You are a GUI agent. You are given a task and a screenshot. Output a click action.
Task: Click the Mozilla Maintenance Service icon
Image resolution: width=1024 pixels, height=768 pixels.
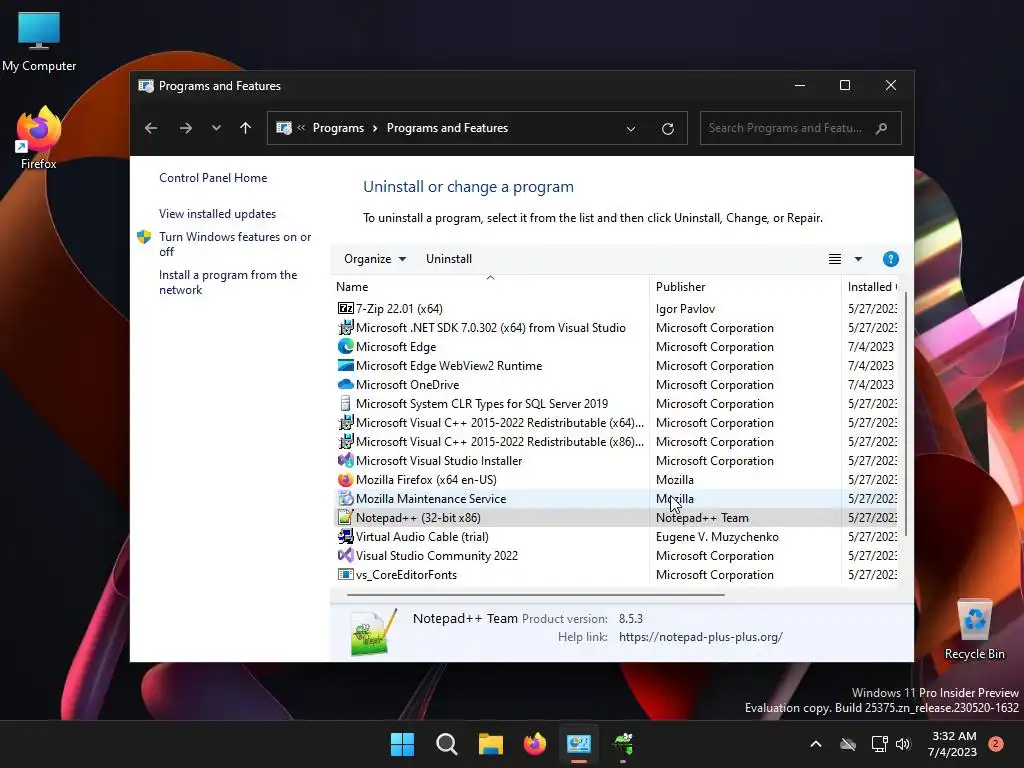(x=345, y=498)
